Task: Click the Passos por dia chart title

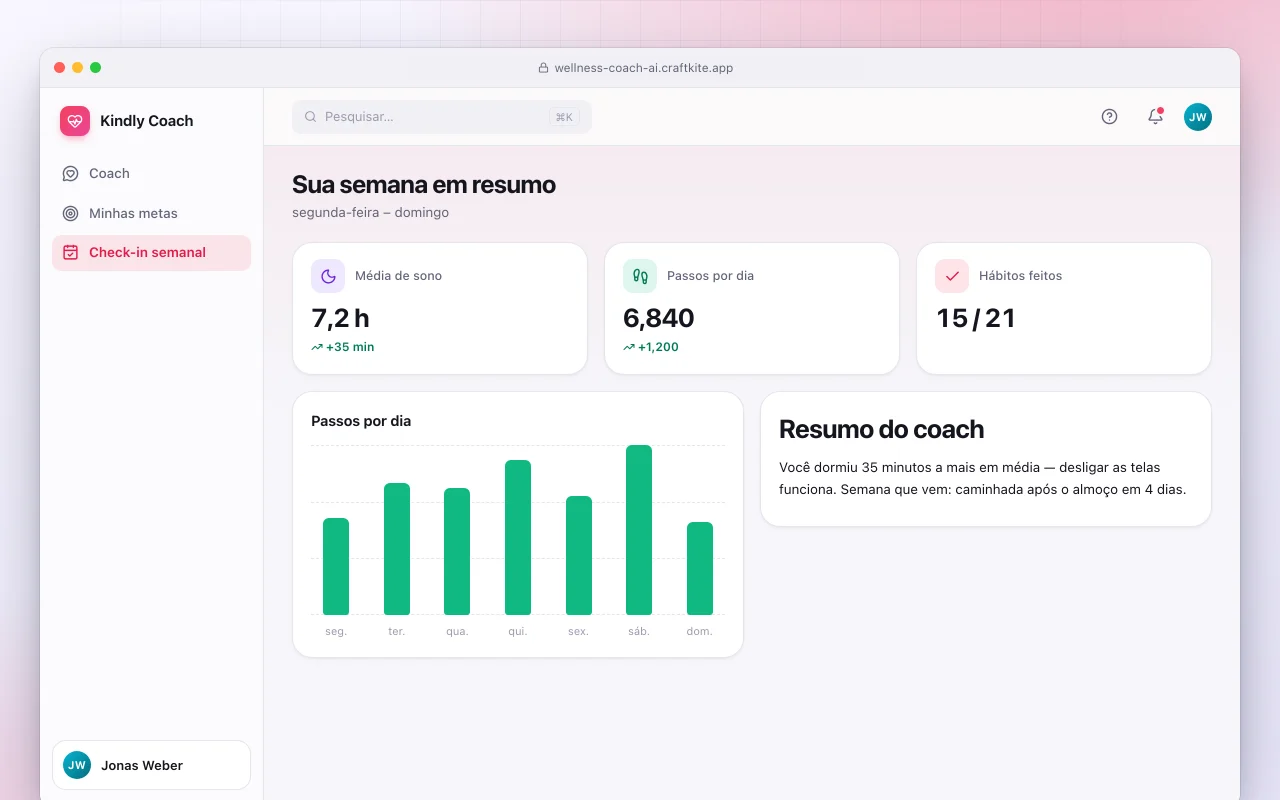Action: click(361, 421)
